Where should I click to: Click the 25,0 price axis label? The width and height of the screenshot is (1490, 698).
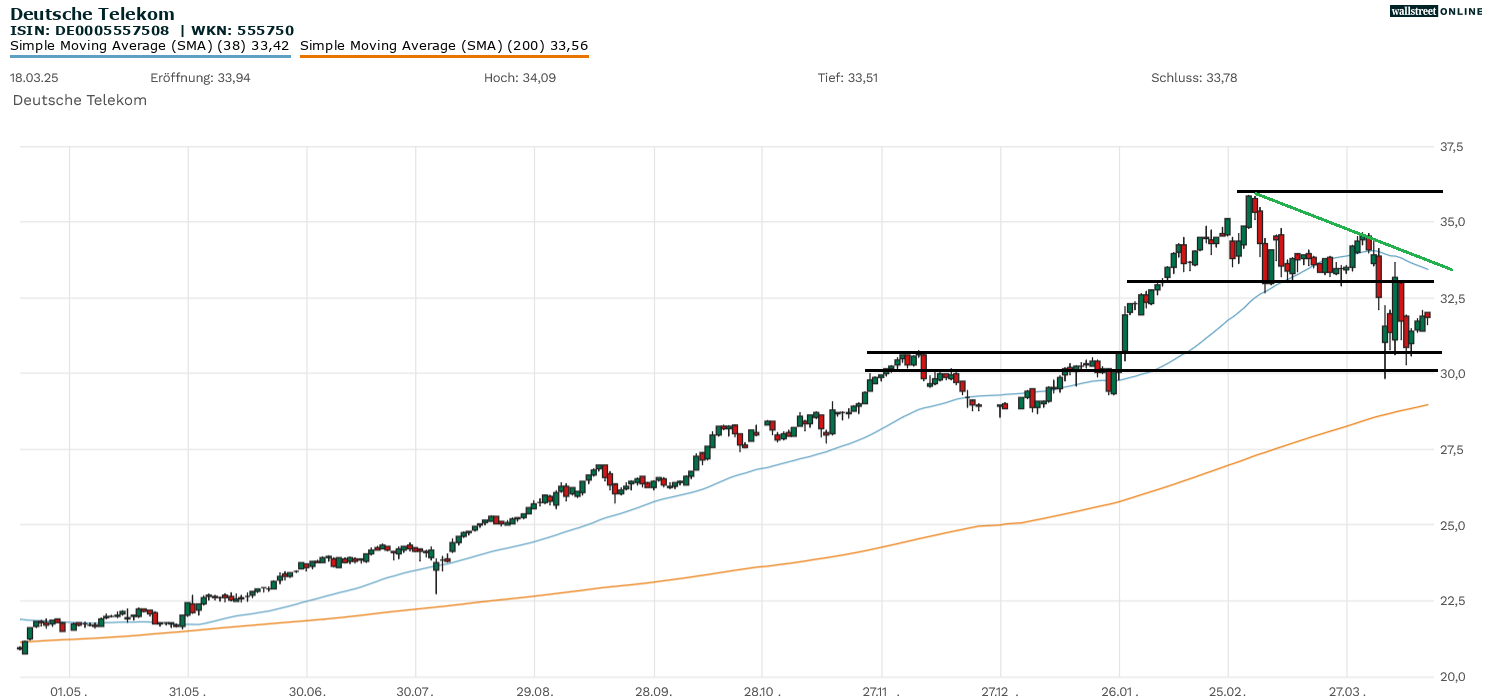(x=1451, y=525)
